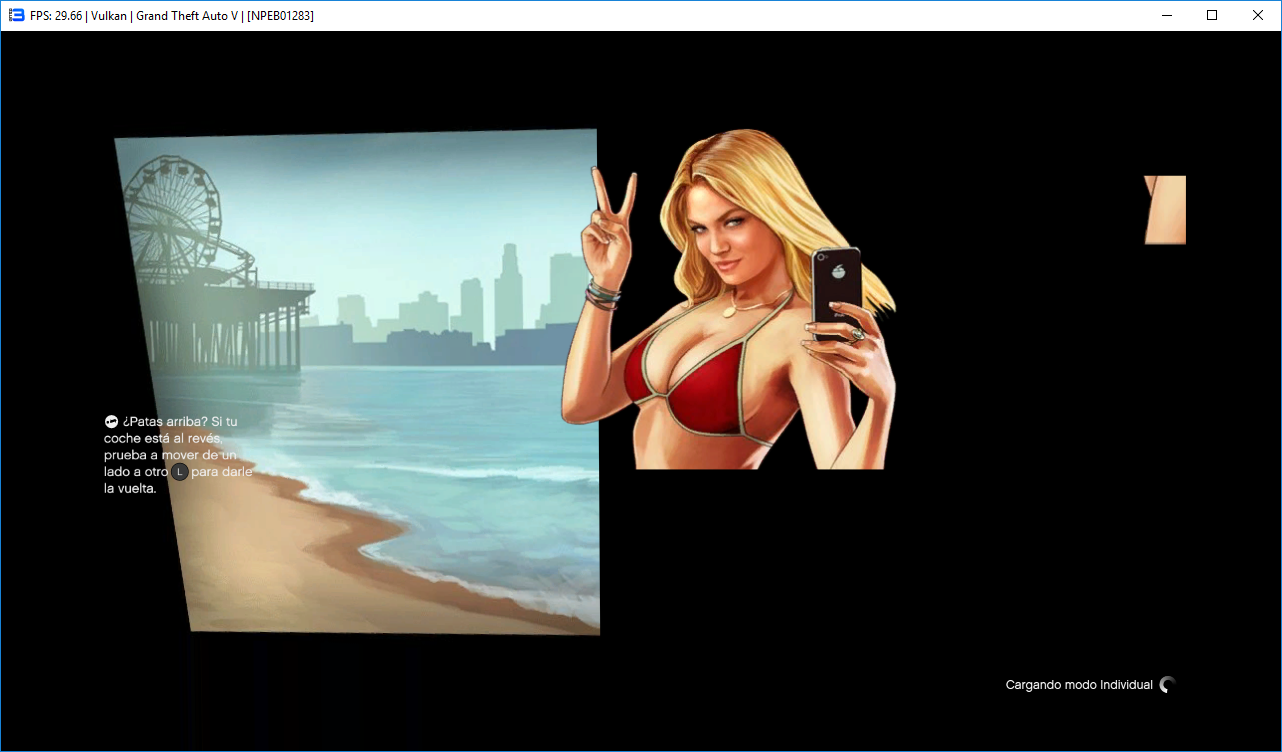The width and height of the screenshot is (1282, 752).
Task: Click the RPCS3 app icon in title bar
Action: [16, 15]
